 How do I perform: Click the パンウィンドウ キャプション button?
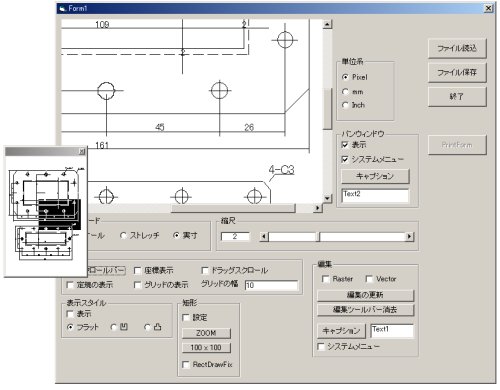(x=375, y=176)
